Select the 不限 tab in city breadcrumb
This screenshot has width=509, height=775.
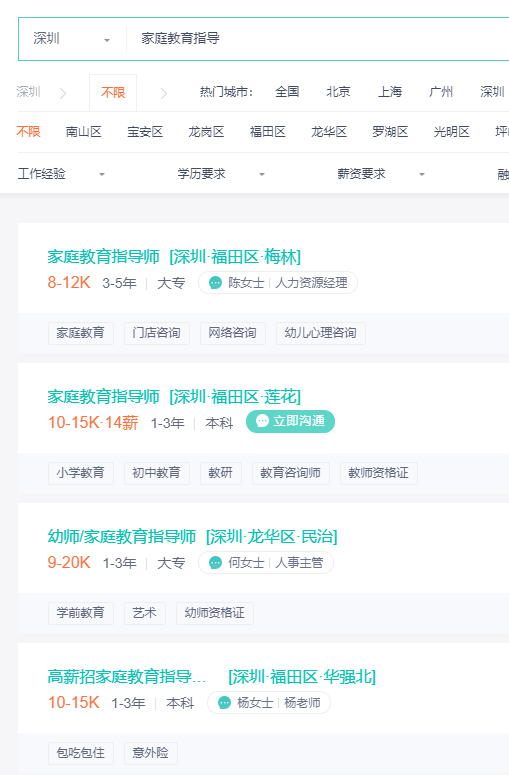[x=113, y=92]
